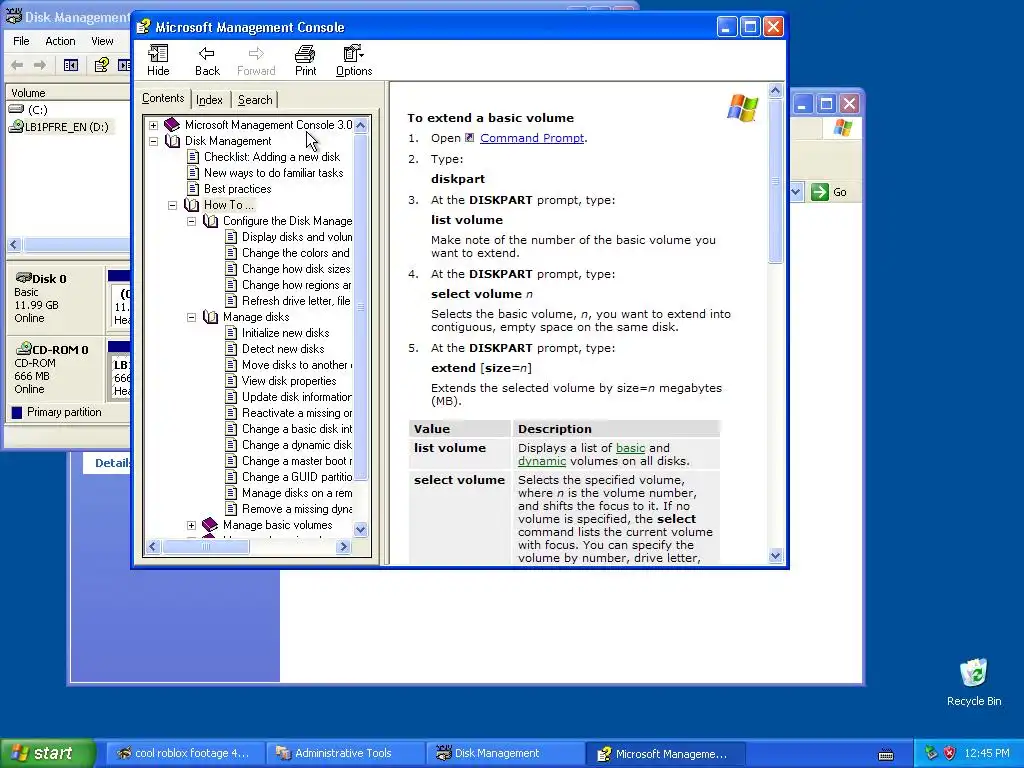Screen dimensions: 1024x768
Task: Click show/hide console tree icon in Disk Management
Action: 71,65
